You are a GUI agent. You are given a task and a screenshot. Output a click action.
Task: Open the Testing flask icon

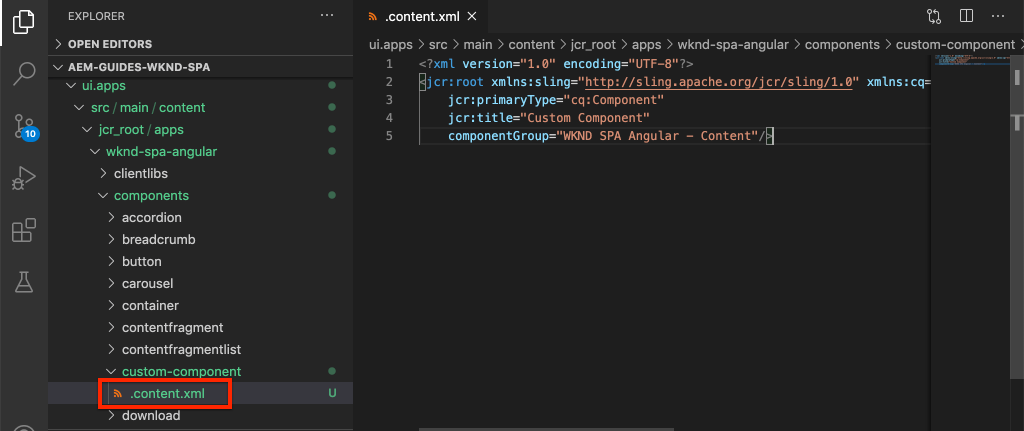point(24,284)
